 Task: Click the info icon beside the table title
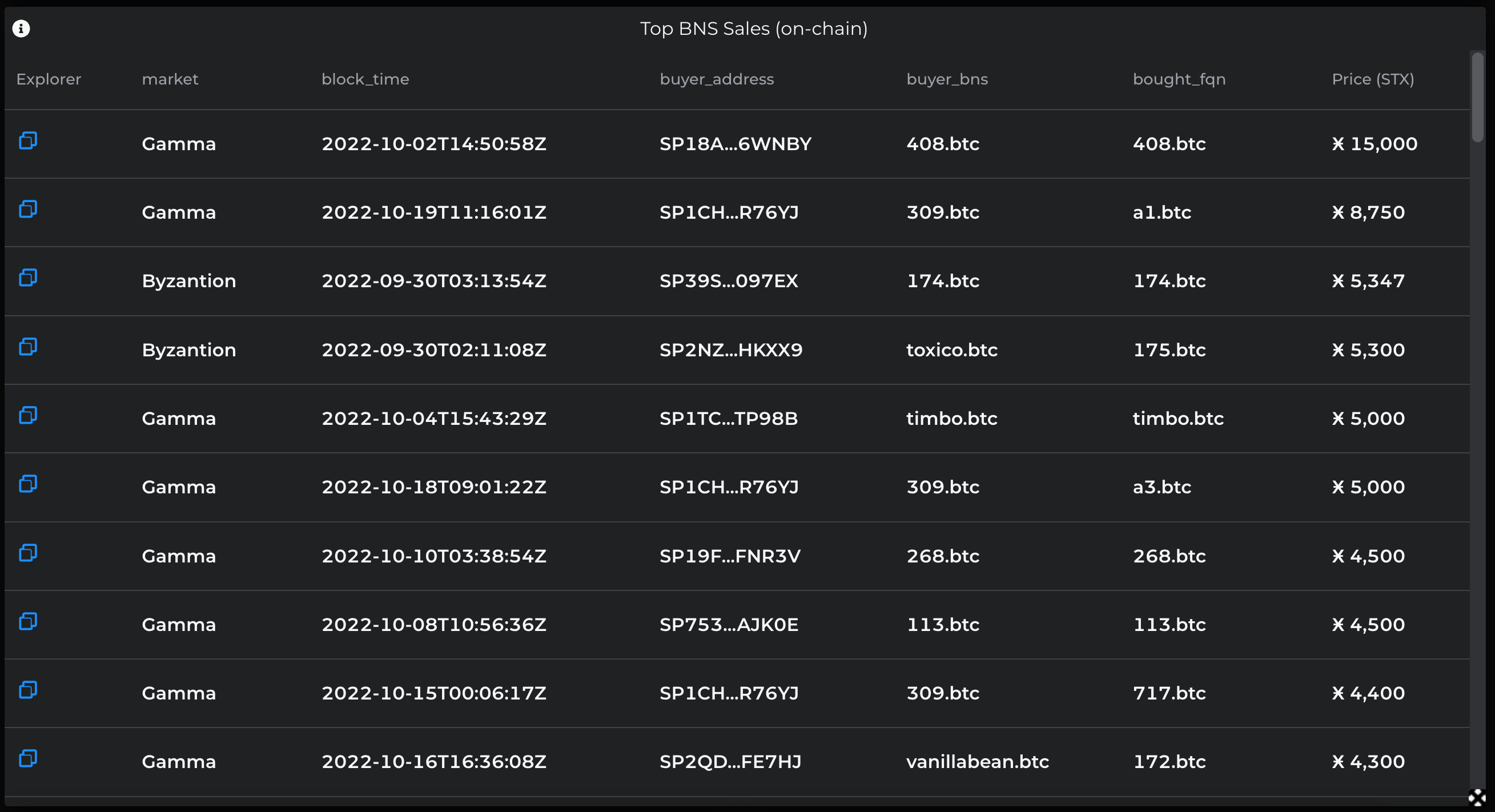pyautogui.click(x=21, y=28)
